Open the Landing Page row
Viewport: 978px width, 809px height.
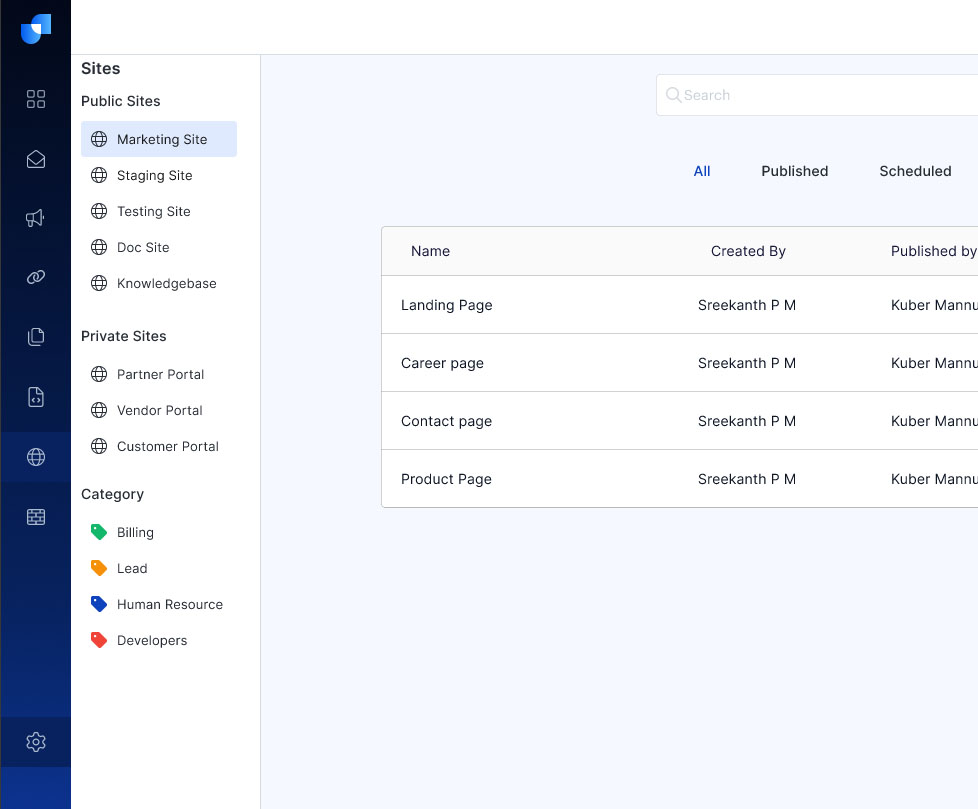(x=680, y=305)
